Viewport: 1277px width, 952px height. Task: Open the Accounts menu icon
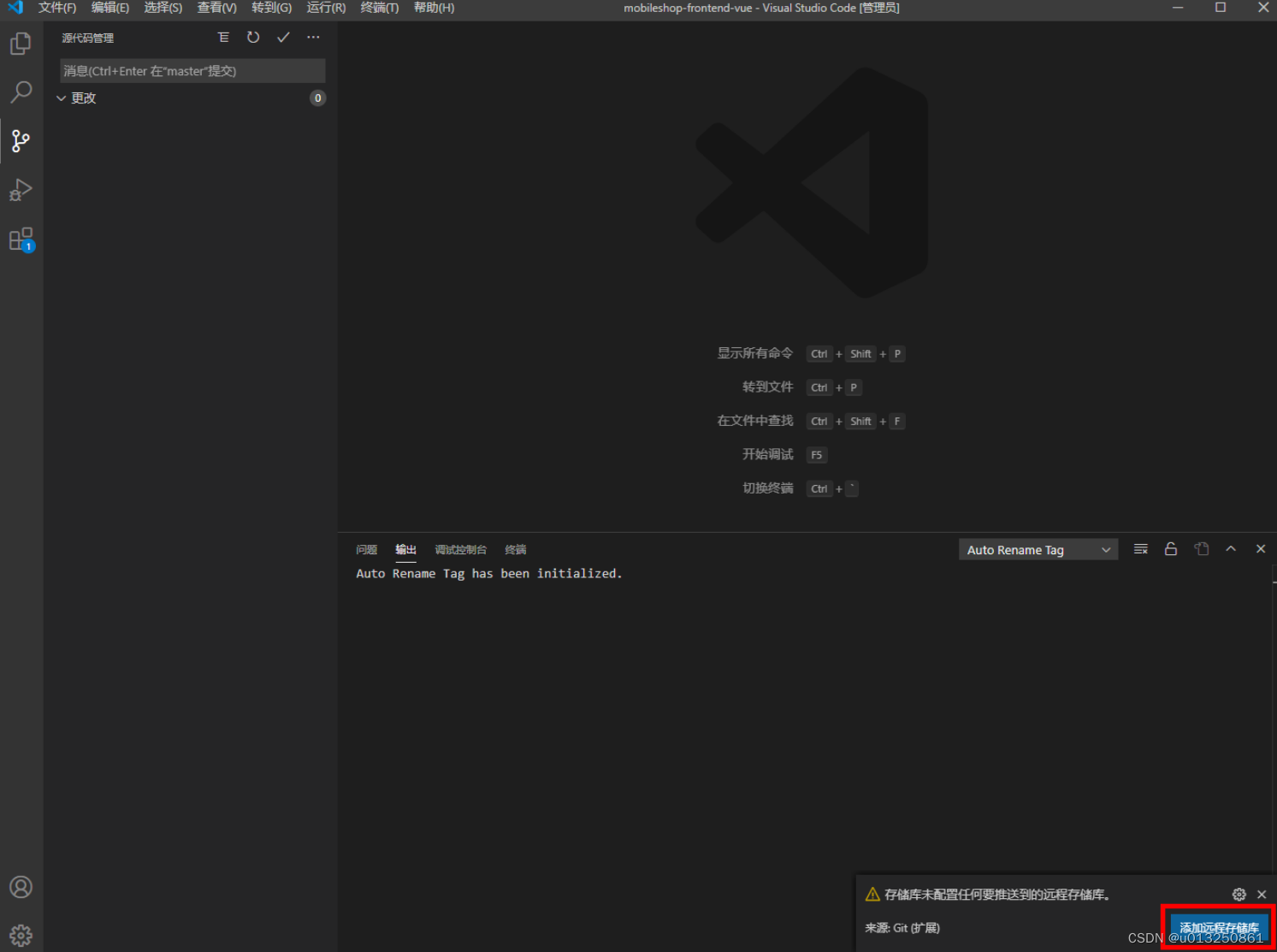click(x=21, y=887)
